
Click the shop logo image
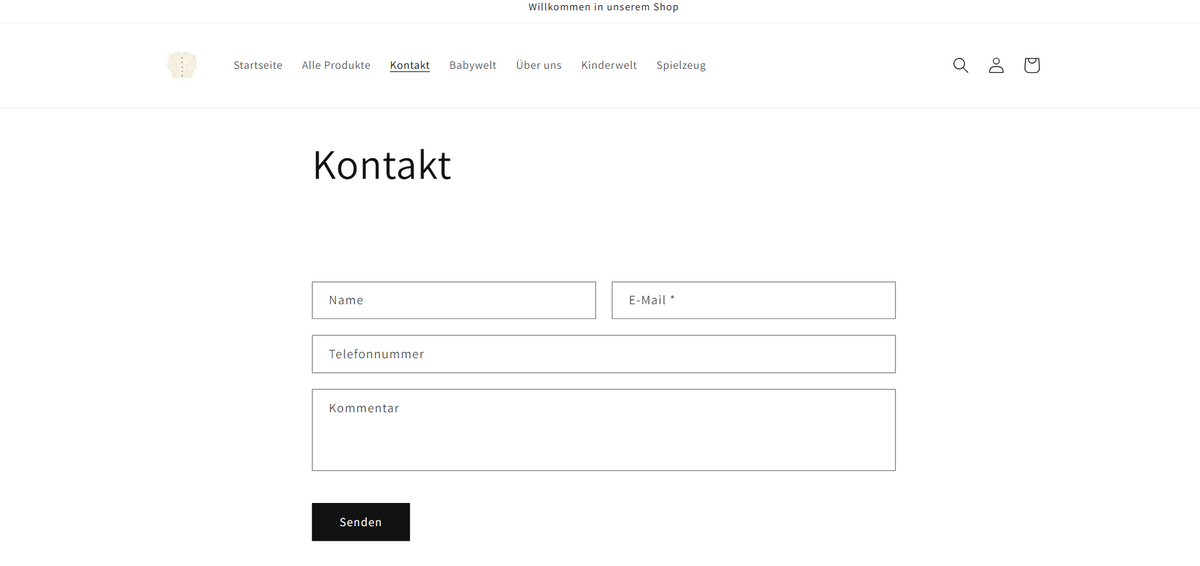pos(182,65)
